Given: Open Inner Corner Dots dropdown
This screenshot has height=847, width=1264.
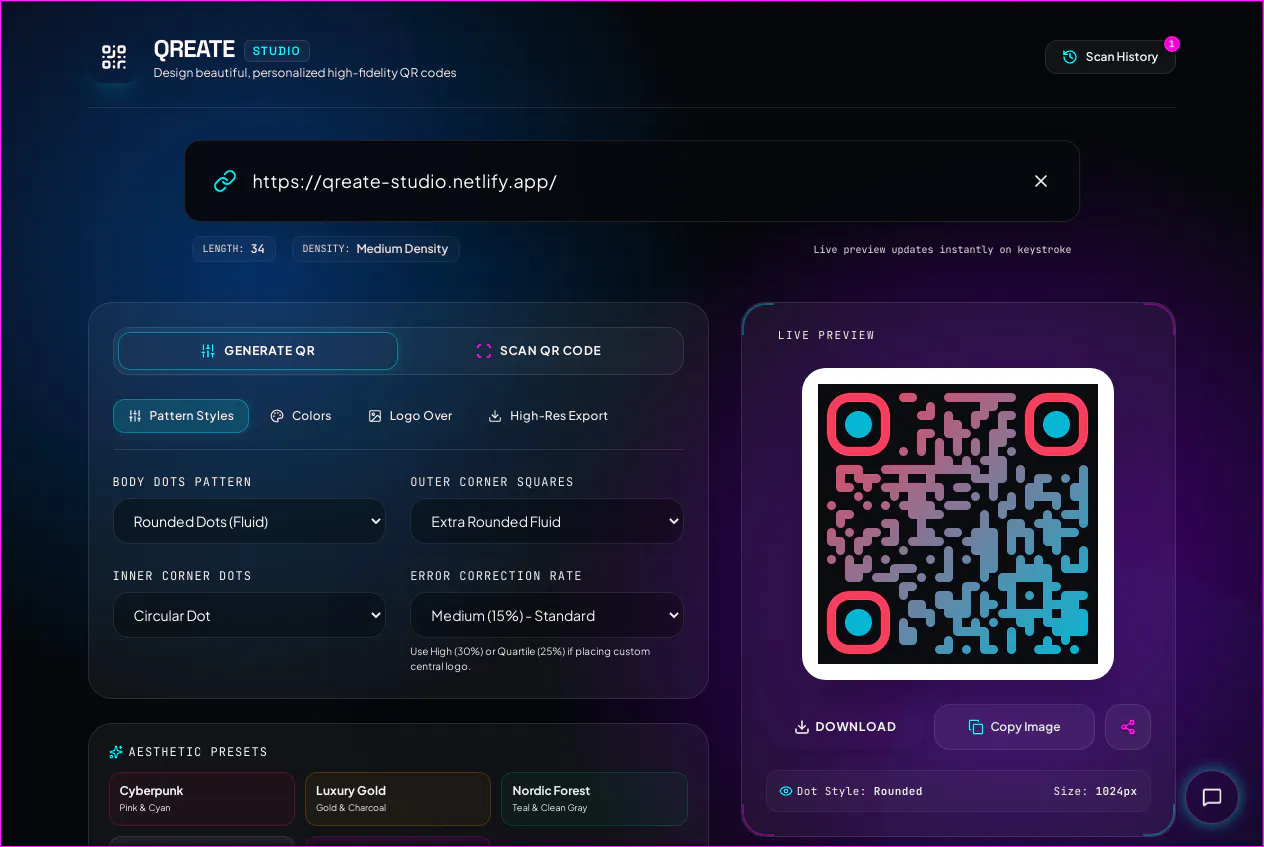Looking at the screenshot, I should click(249, 615).
